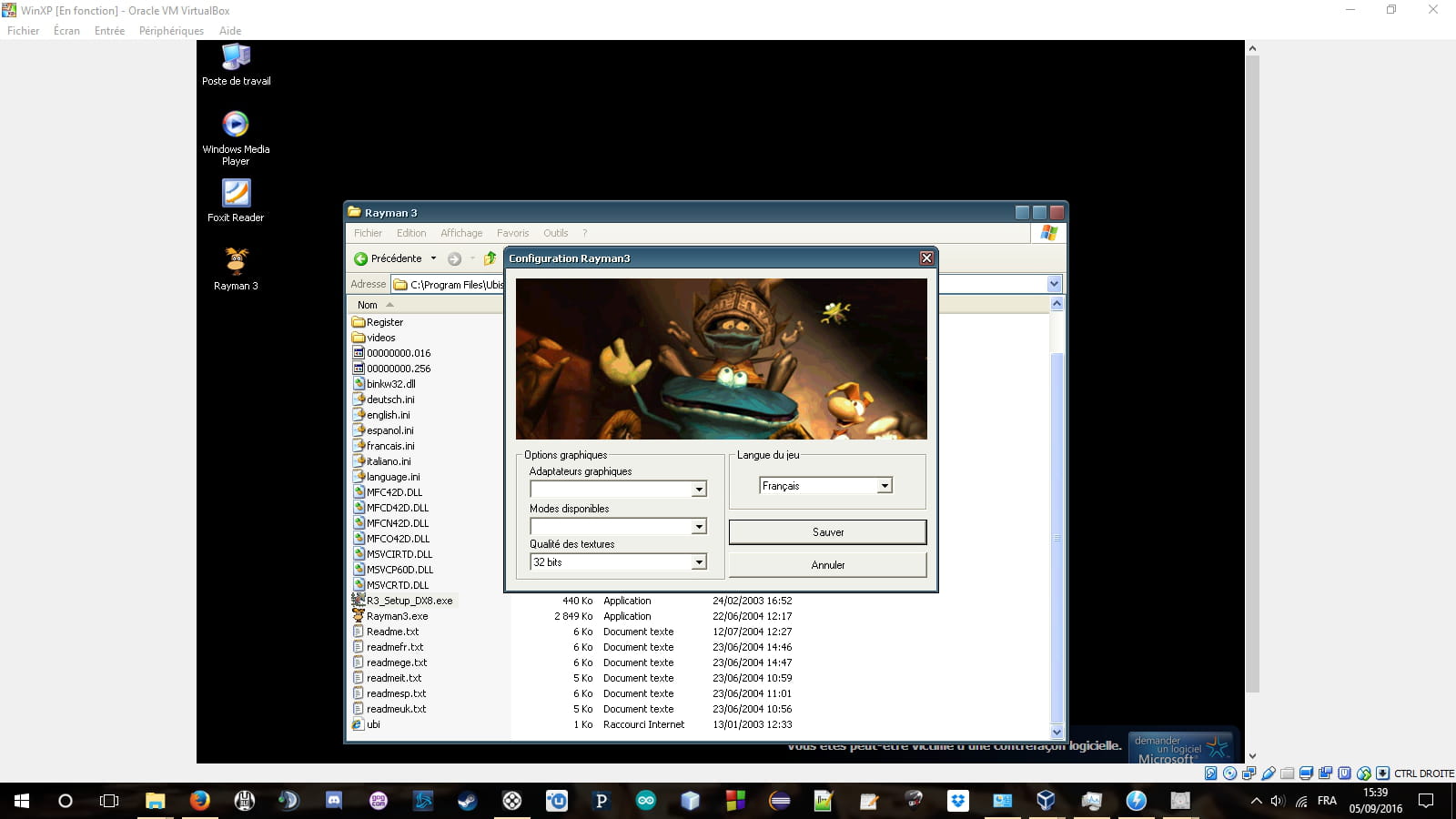Image resolution: width=1456 pixels, height=819 pixels.
Task: Open GOG.com client on taskbar
Action: [x=379, y=801]
